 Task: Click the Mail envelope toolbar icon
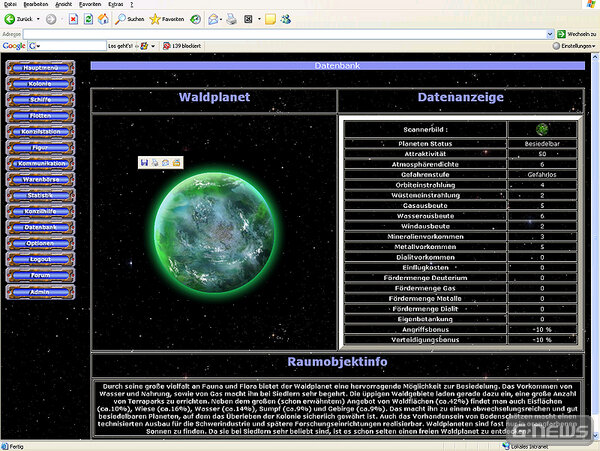click(213, 19)
